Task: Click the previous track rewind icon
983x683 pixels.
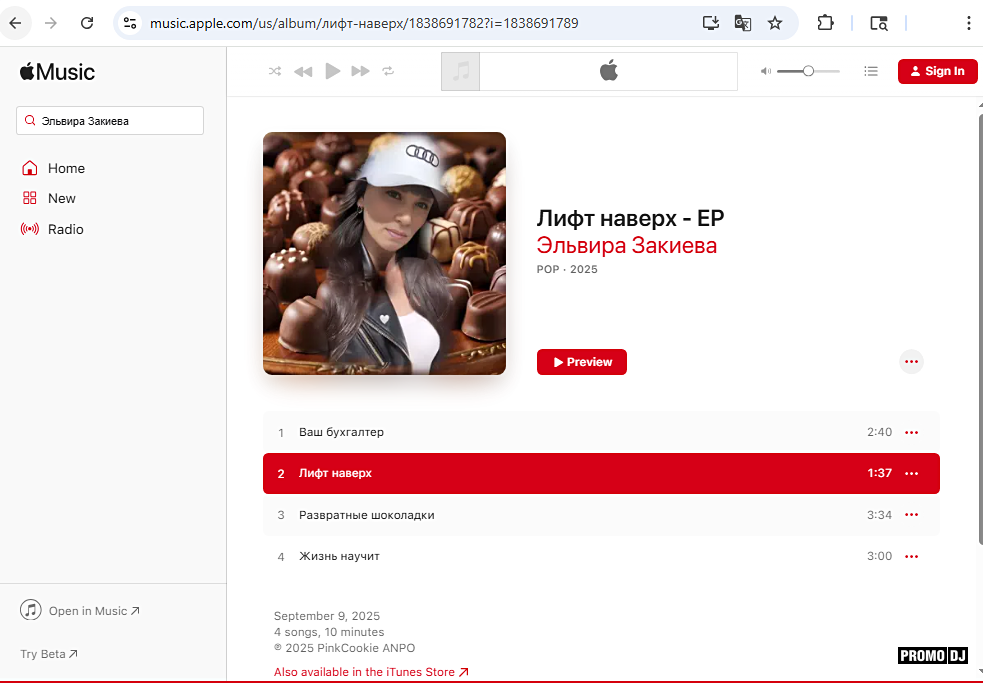Action: click(303, 71)
